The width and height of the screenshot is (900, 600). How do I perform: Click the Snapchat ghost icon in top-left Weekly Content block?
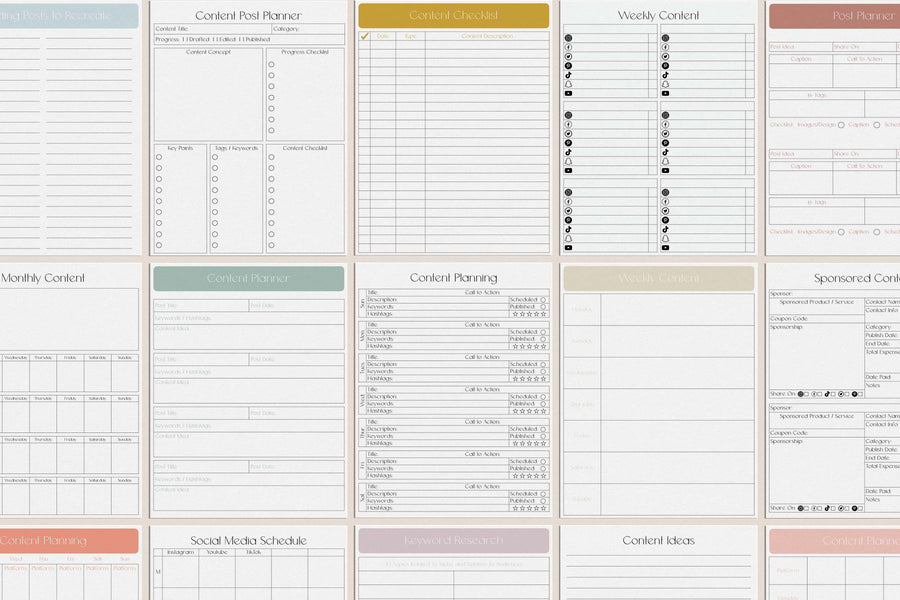point(568,84)
